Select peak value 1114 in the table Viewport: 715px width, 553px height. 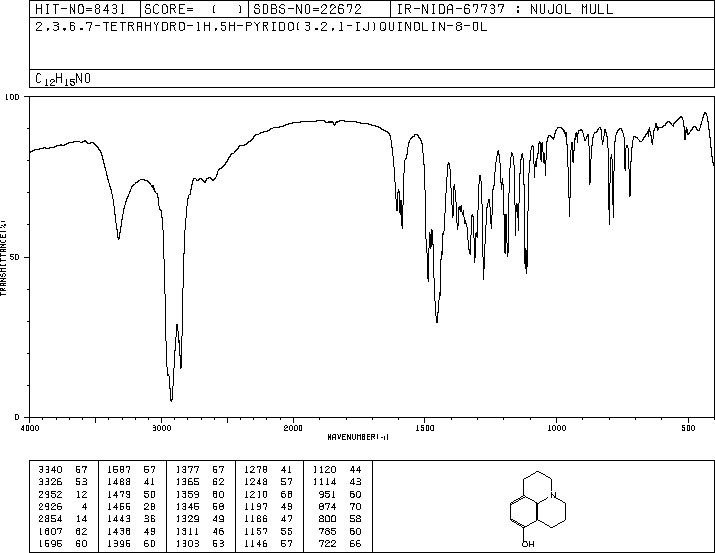325,482
